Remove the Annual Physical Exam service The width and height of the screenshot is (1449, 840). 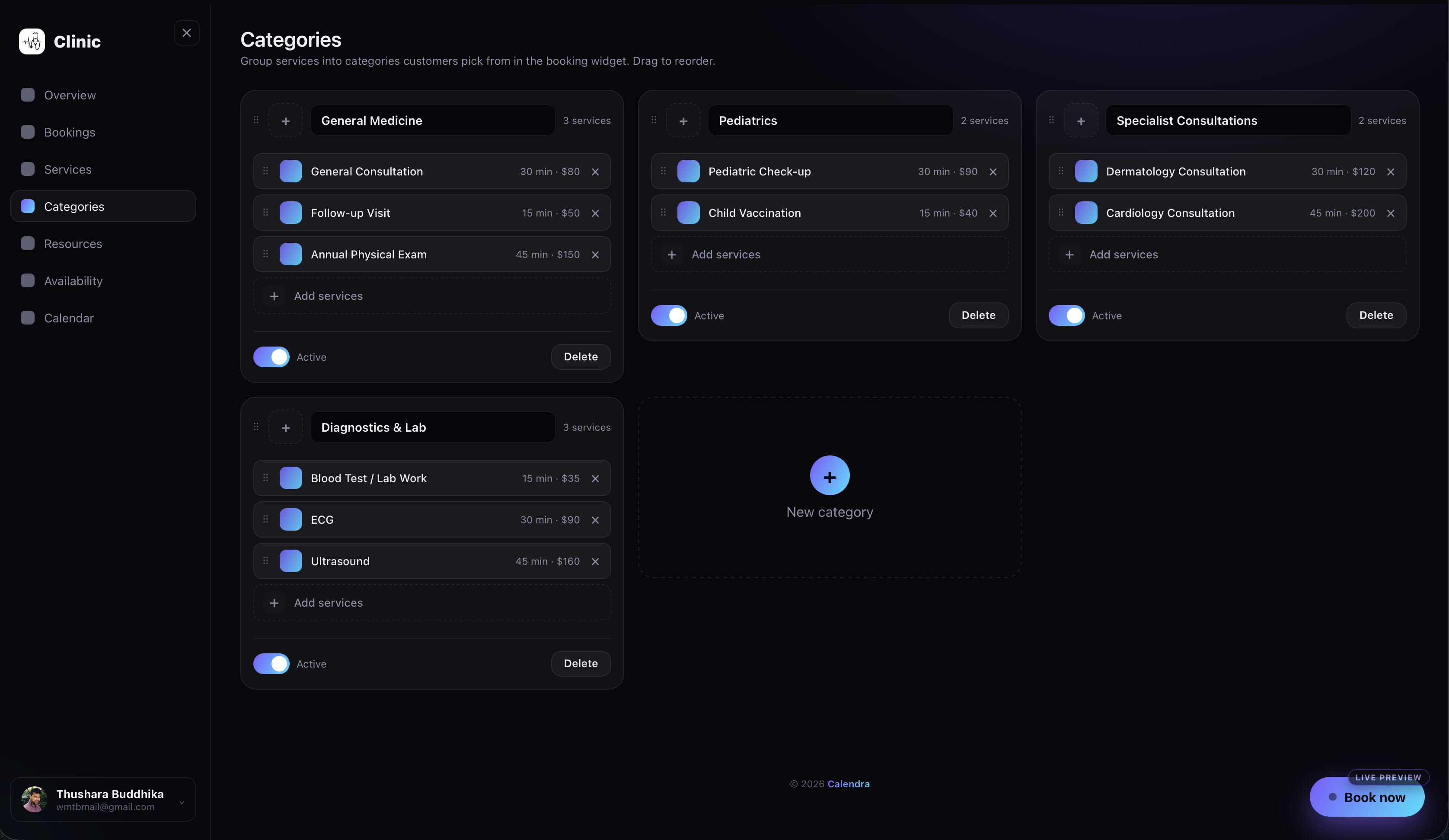[x=595, y=255]
